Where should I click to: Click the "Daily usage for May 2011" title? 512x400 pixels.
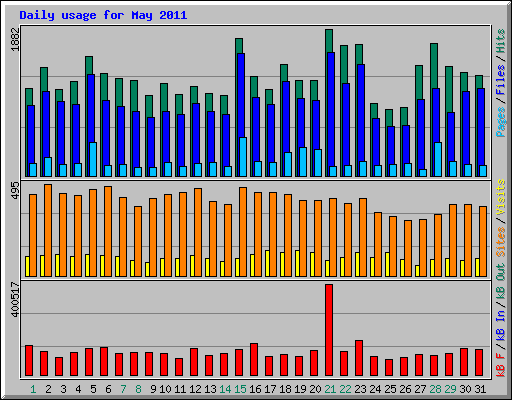point(103,15)
